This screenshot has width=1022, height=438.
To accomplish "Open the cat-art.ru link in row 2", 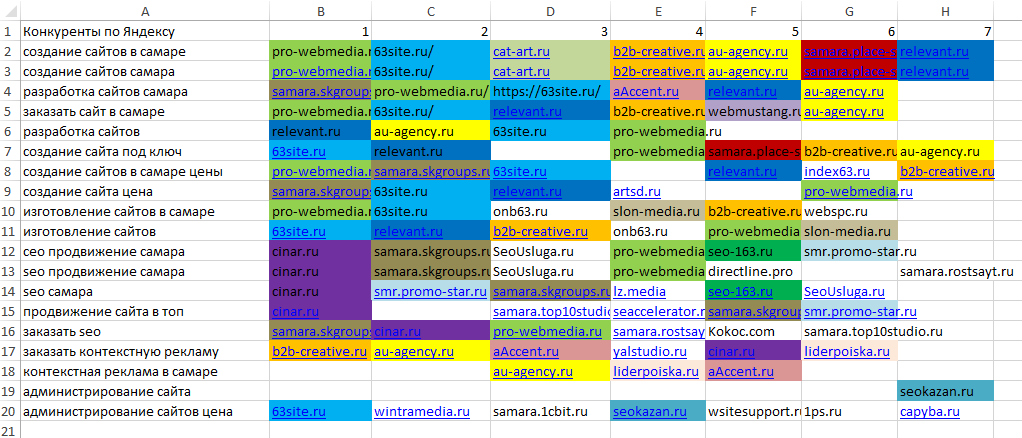I will pyautogui.click(x=521, y=51).
